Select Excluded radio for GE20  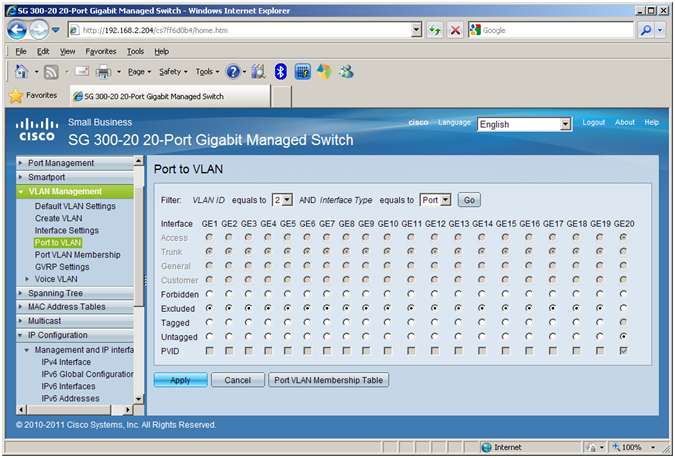[623, 308]
